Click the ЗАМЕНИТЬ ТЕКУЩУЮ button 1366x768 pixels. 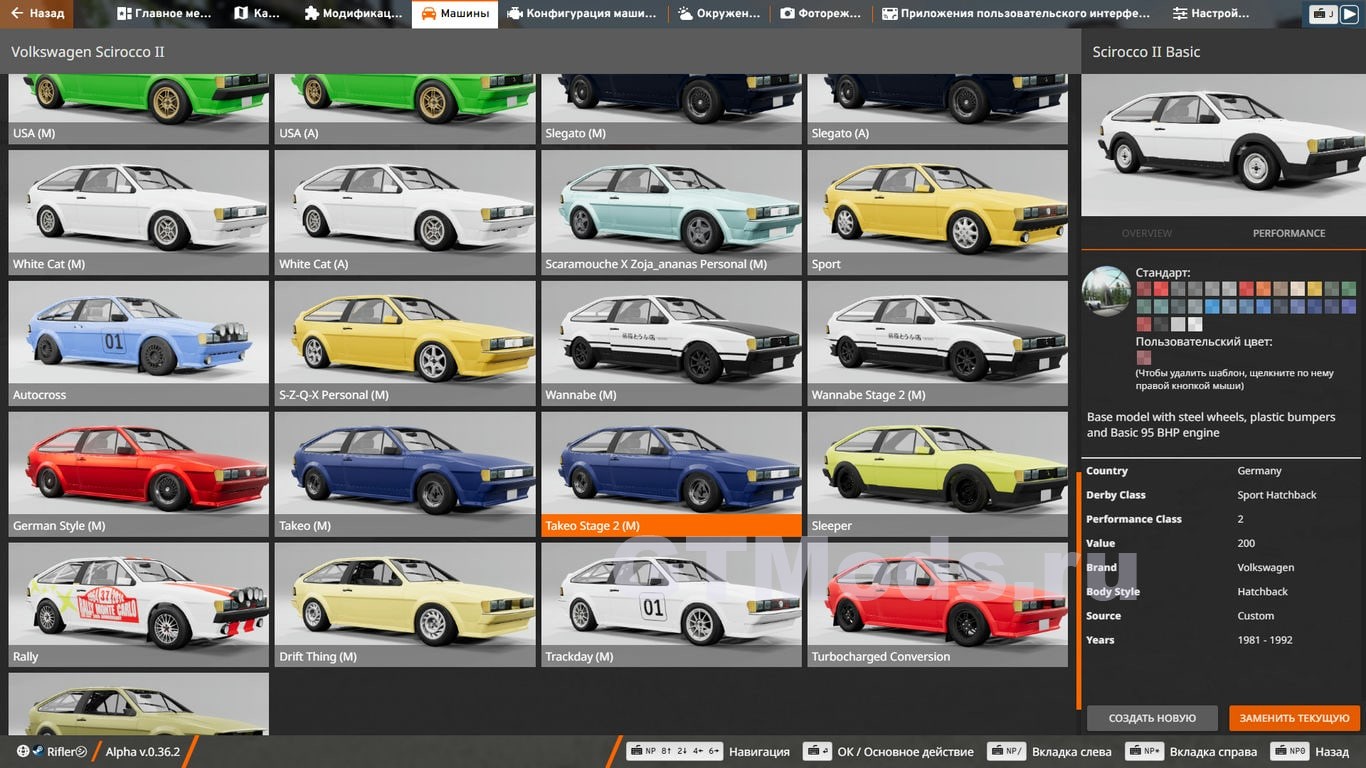click(x=1295, y=718)
